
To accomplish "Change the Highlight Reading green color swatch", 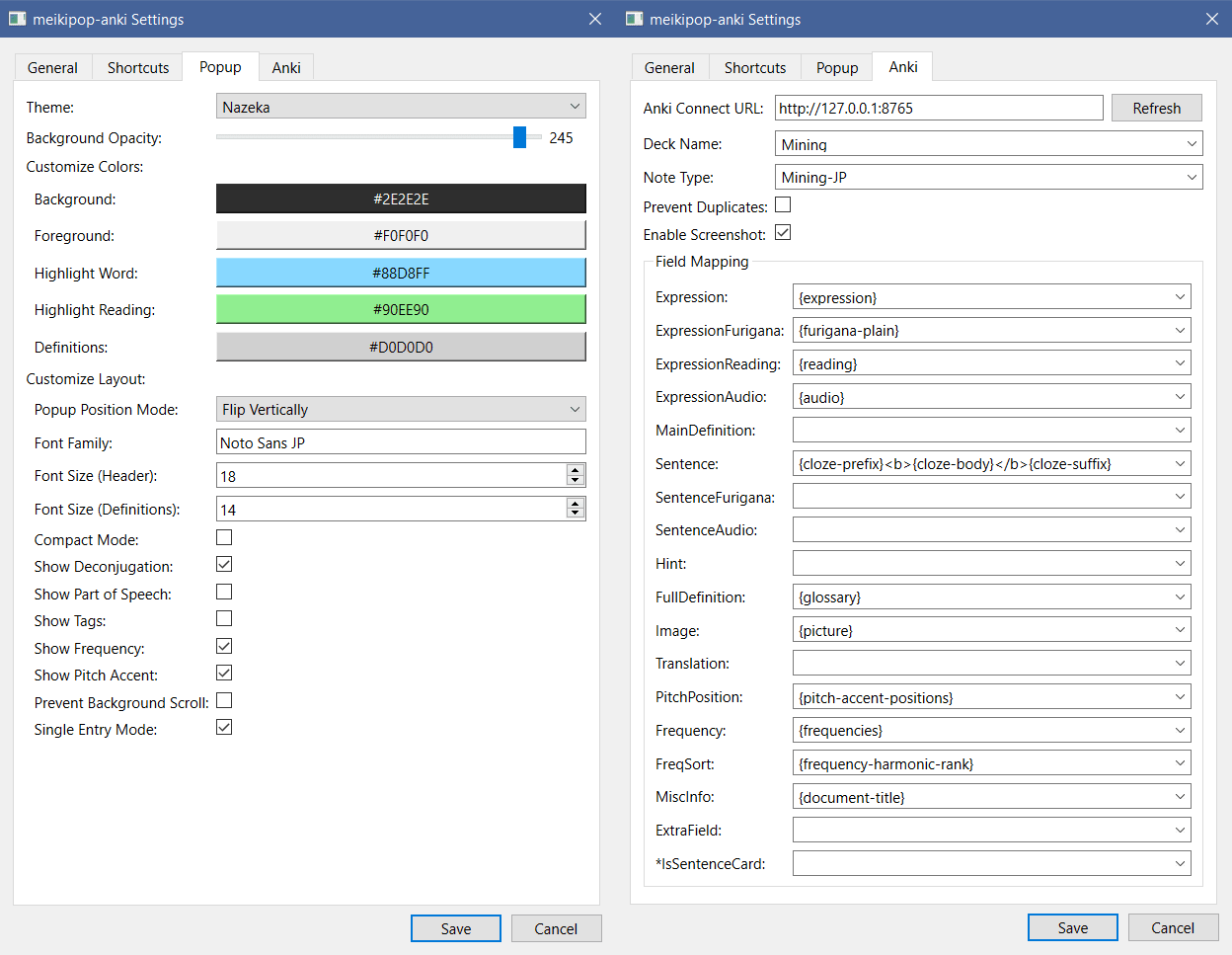I will coord(401,309).
